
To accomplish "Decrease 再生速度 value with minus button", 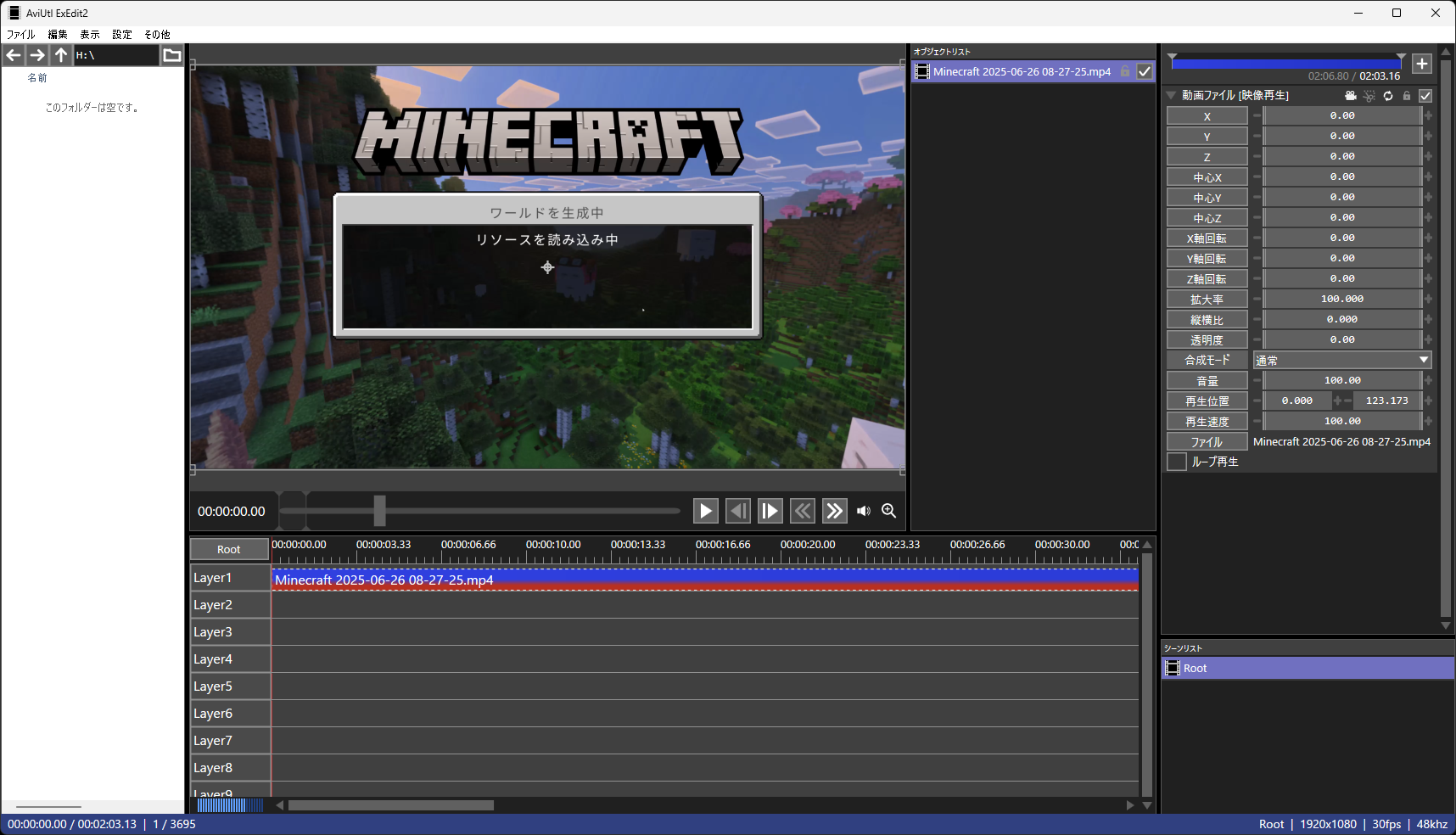I will coord(1257,421).
